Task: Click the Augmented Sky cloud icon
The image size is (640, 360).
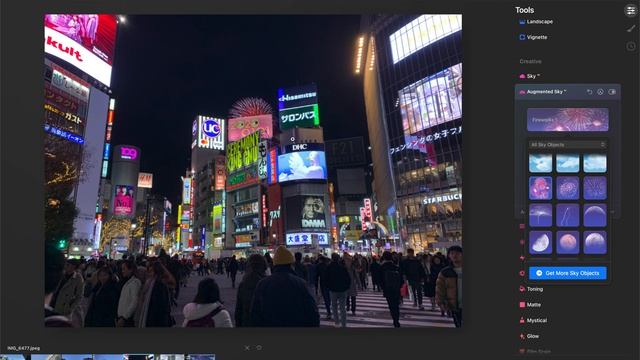Action: click(x=522, y=92)
